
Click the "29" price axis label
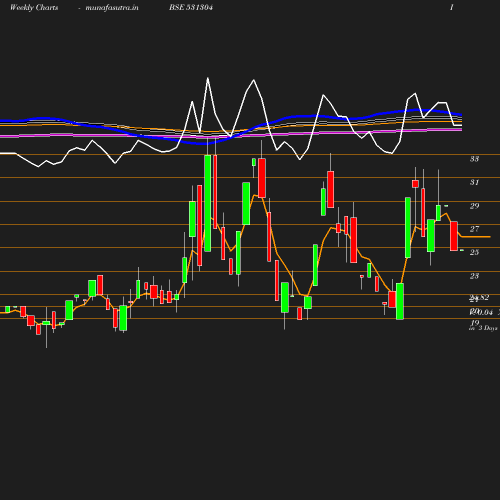[474, 206]
